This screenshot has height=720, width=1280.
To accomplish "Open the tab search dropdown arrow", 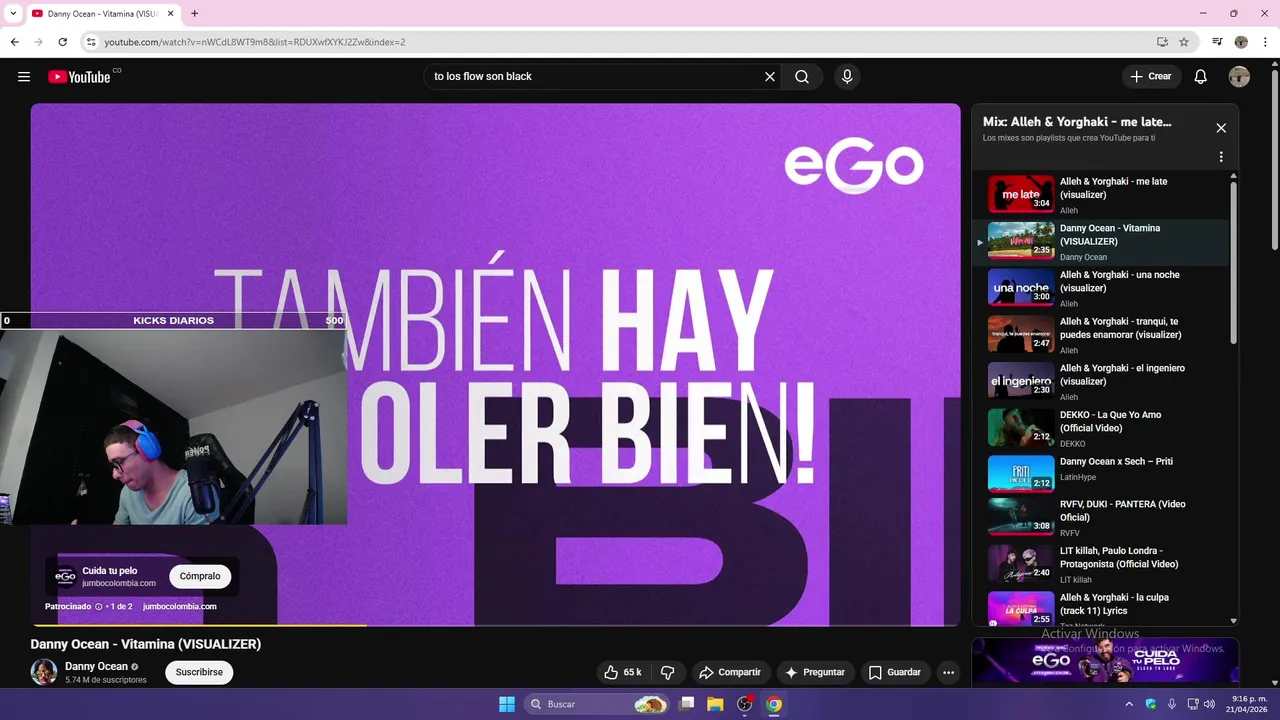I will (12, 13).
